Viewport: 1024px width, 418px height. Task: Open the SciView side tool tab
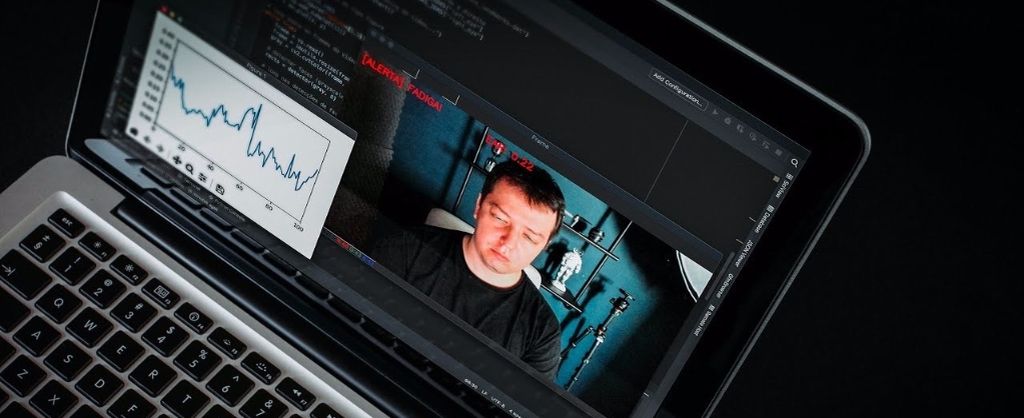[x=782, y=187]
